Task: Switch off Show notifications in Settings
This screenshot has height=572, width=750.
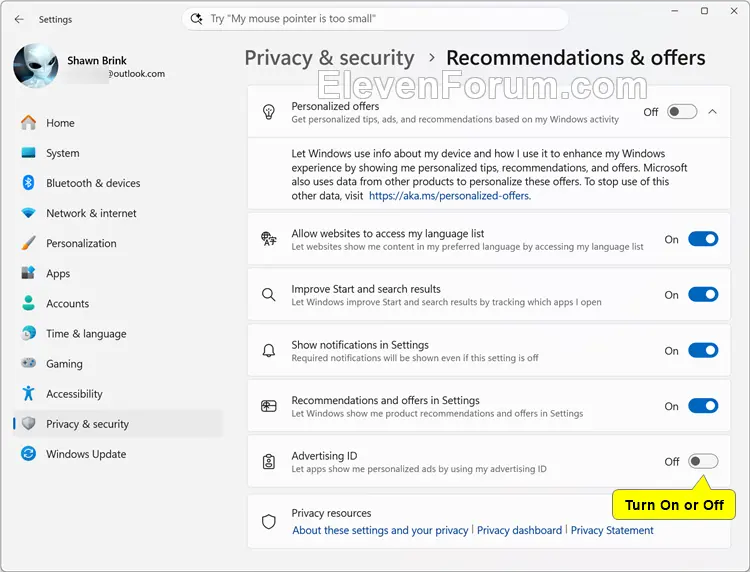Action: pos(703,351)
